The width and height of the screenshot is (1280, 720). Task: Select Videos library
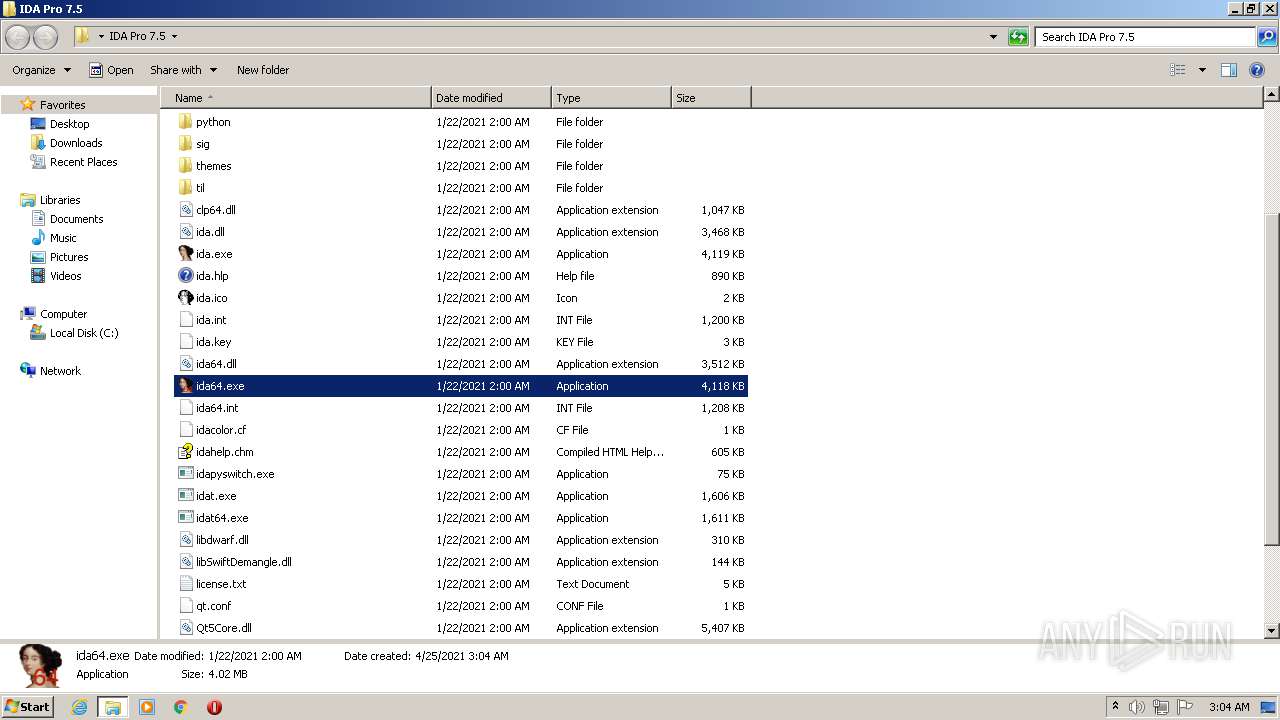[x=65, y=276]
